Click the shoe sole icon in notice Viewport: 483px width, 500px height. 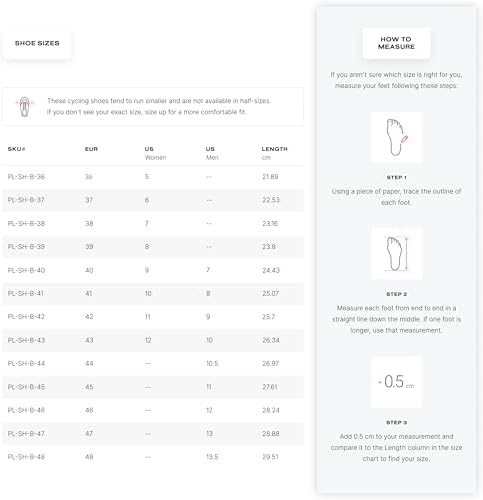click(x=24, y=107)
